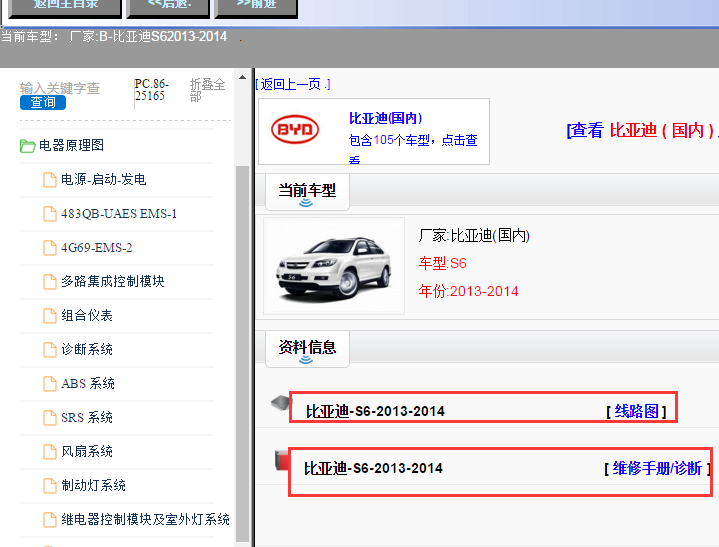
Task: Click the sidebar scrollbar up arrow
Action: point(242,77)
